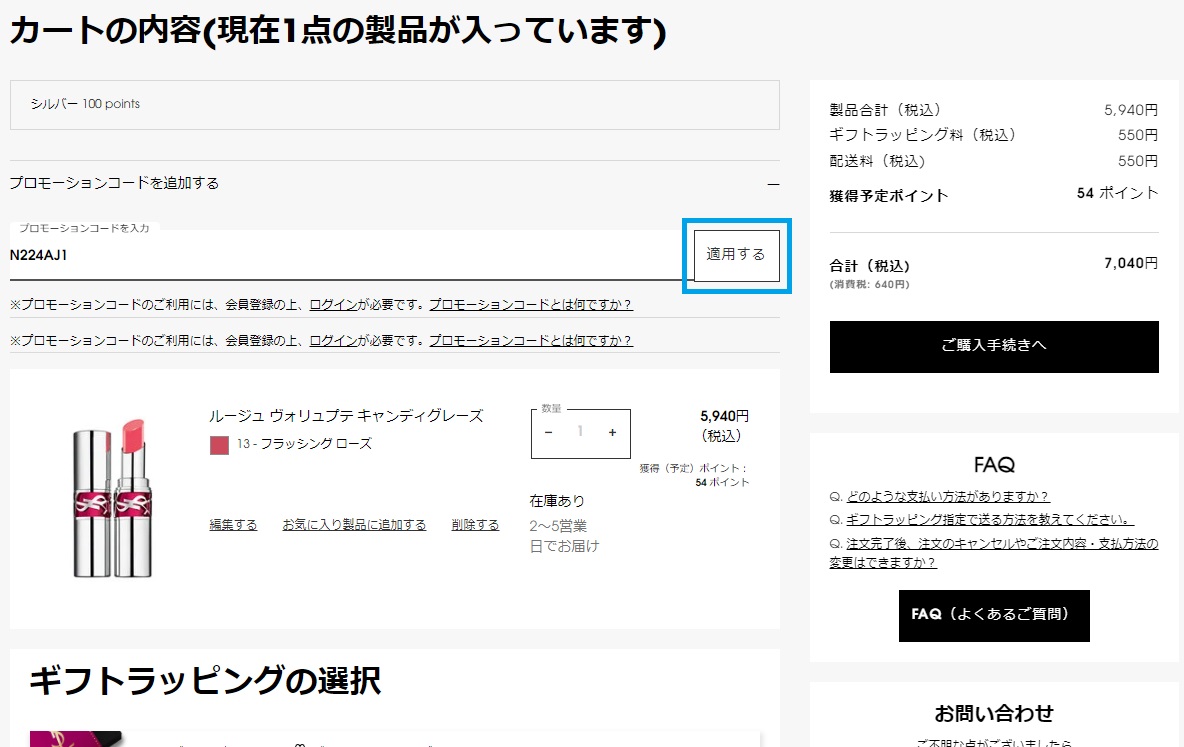The width and height of the screenshot is (1184, 747).
Task: Open FAQ about ギフトラッピング指定で送る方法
Action: 989,520
